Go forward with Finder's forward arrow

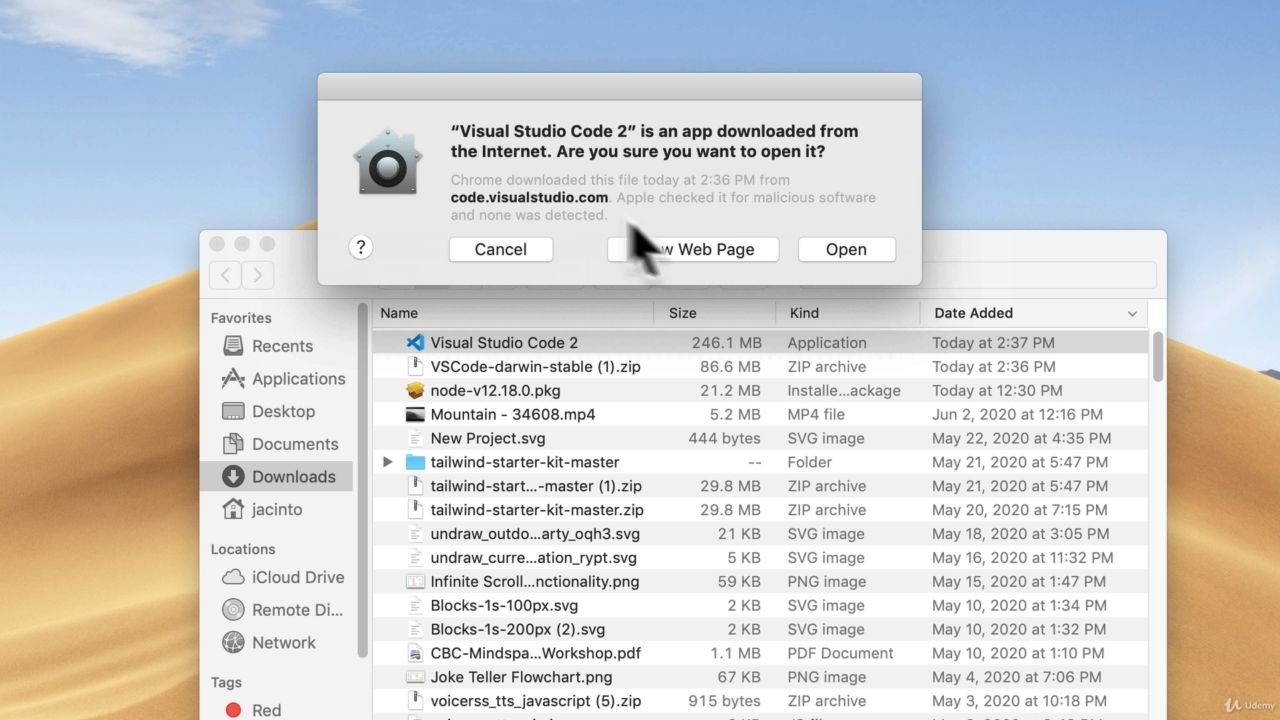point(257,274)
